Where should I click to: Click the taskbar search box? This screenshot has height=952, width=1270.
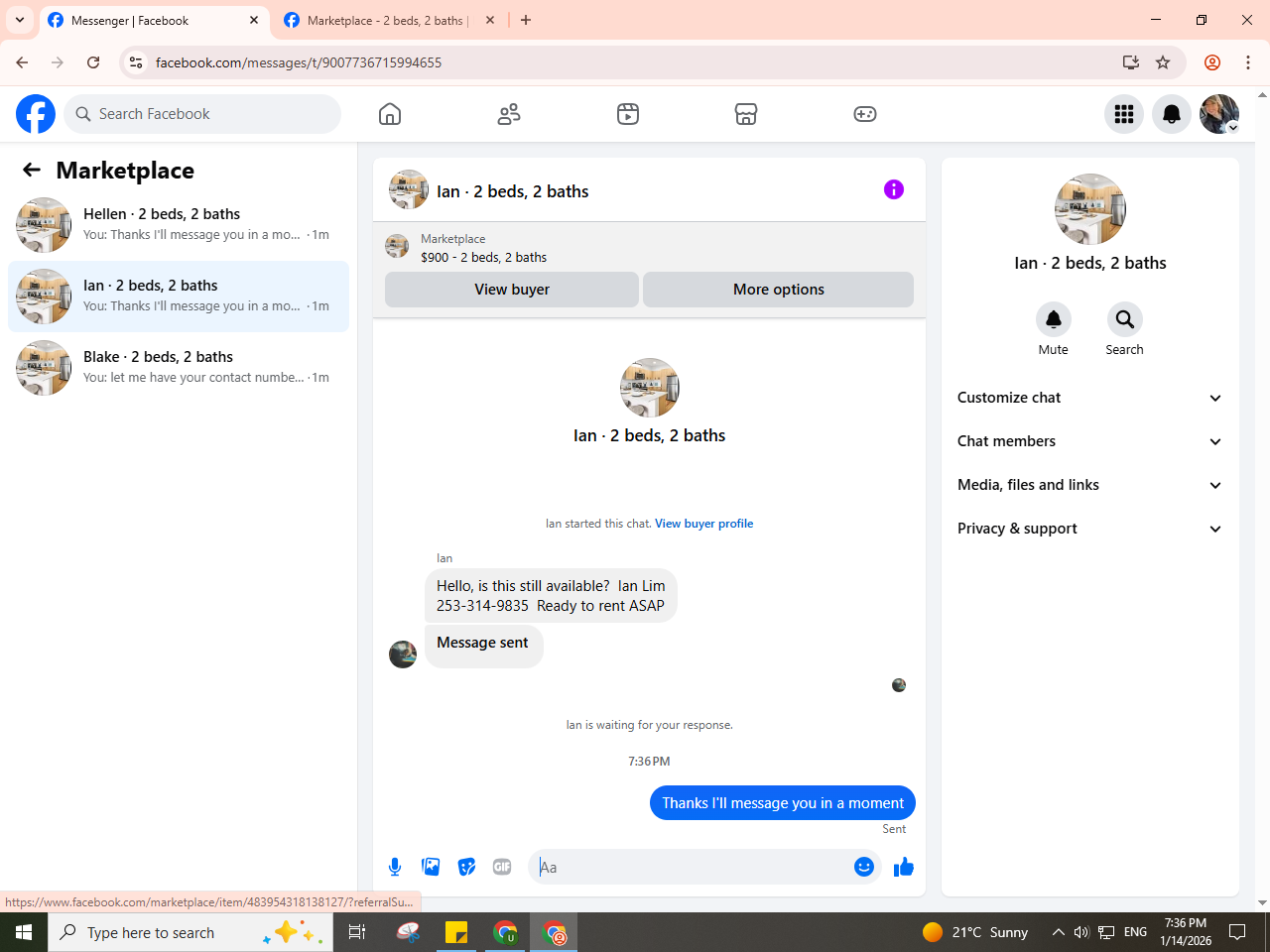click(190, 932)
